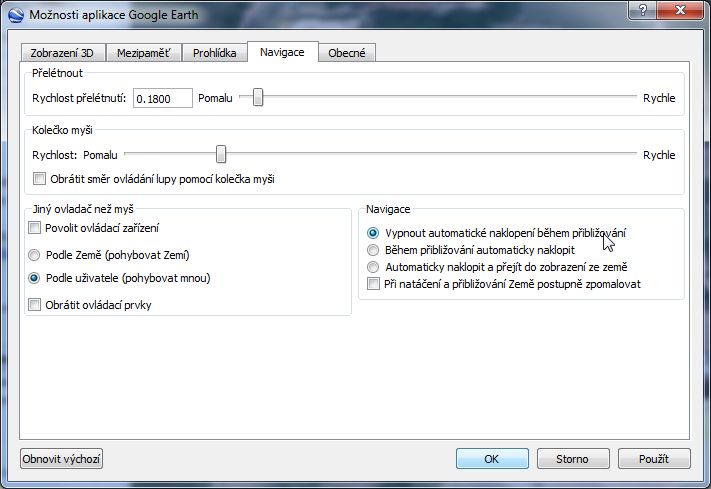711x489 pixels.
Task: Select Automaticky naklopit a přejít do zobrazení ze země
Action: point(373,267)
